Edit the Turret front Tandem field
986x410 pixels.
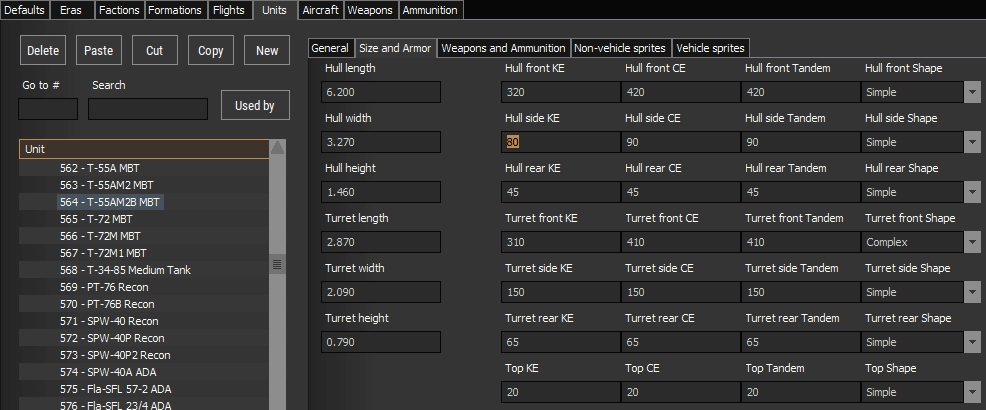[x=800, y=242]
